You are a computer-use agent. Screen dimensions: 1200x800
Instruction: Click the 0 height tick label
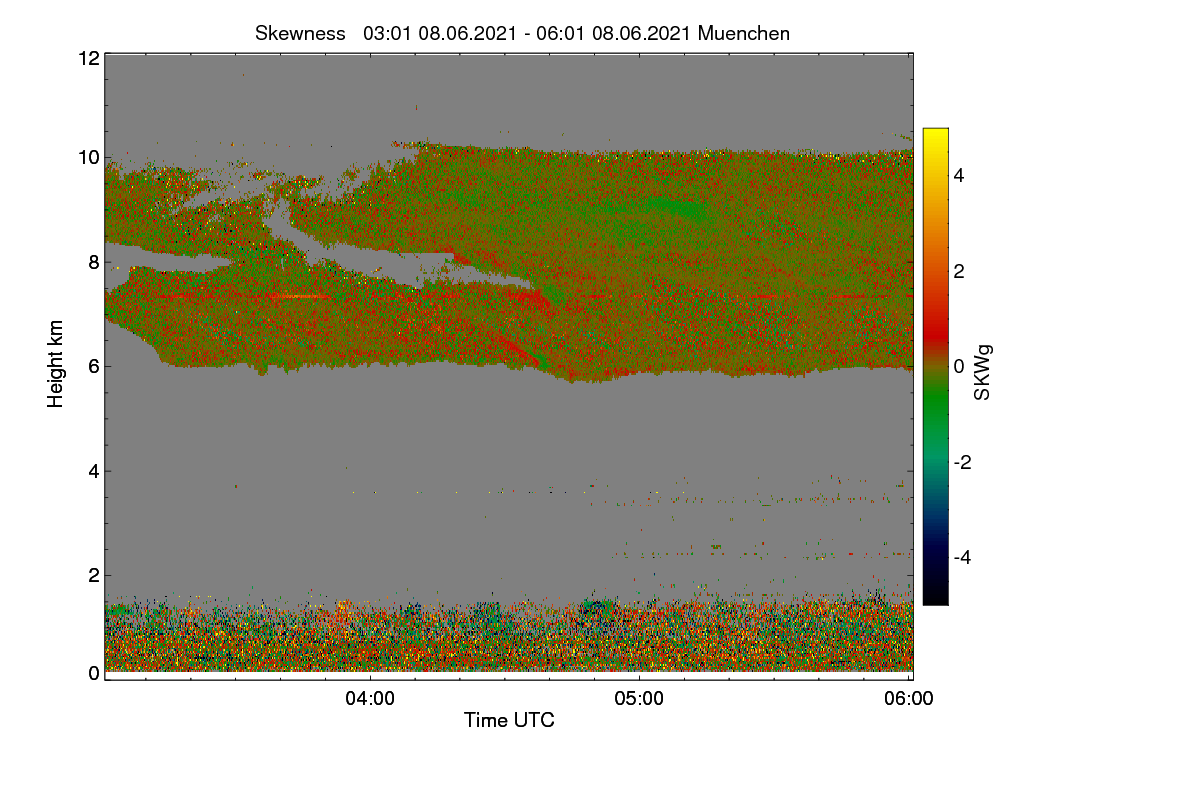[x=94, y=673]
